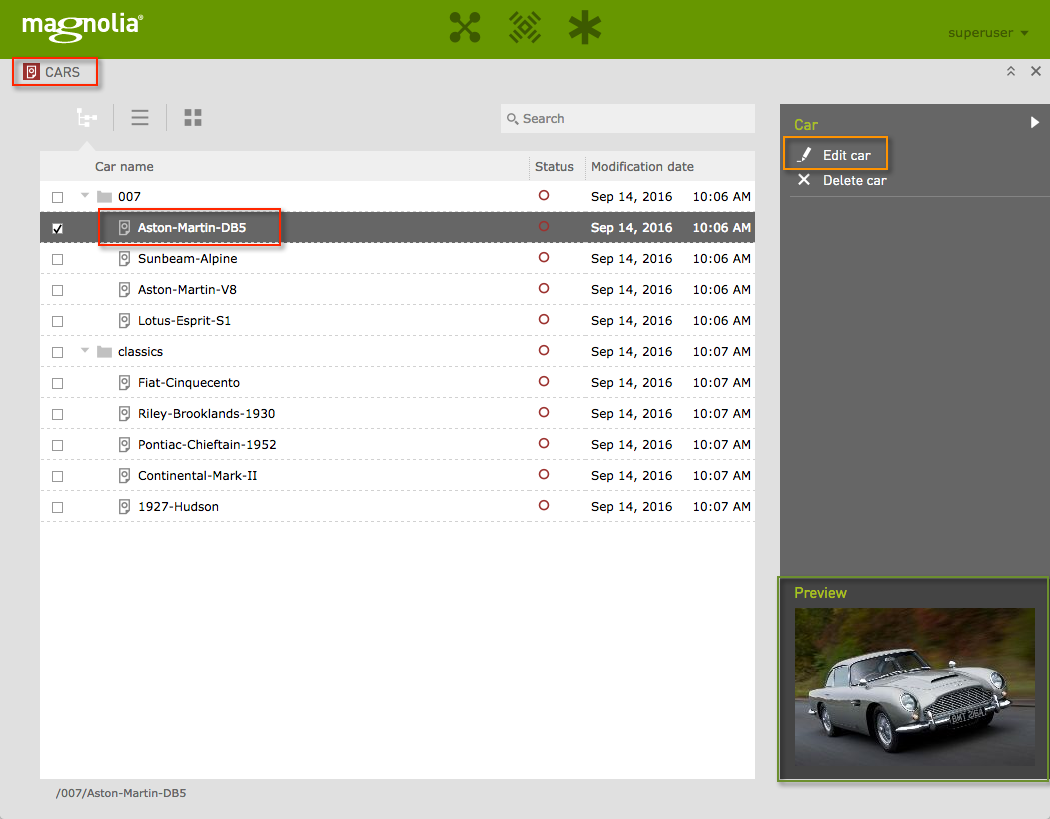
Task: Click the Delete car X icon
Action: click(x=804, y=180)
